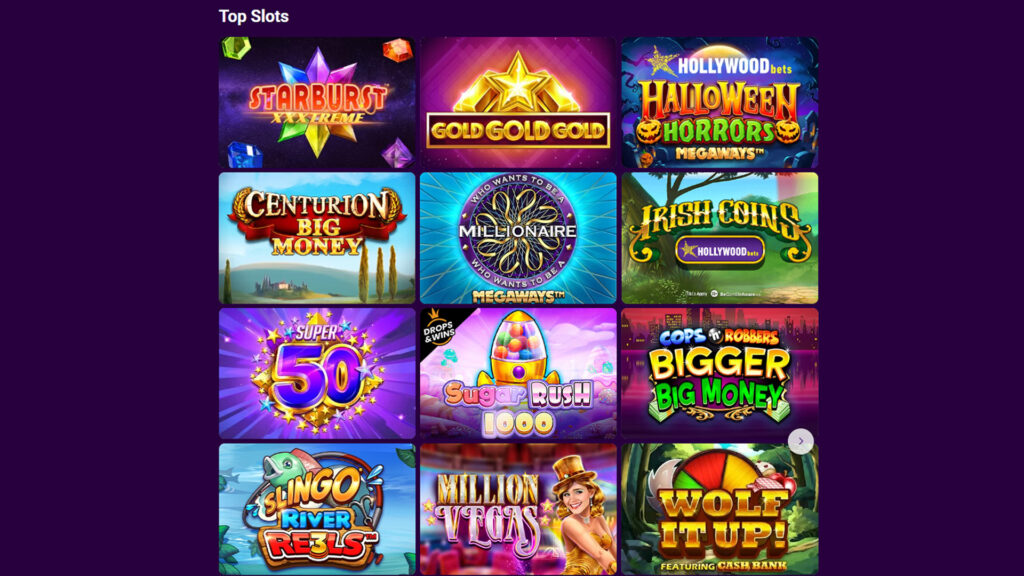This screenshot has height=576, width=1024.
Task: Play the Irish Coins slot game
Action: [720, 238]
